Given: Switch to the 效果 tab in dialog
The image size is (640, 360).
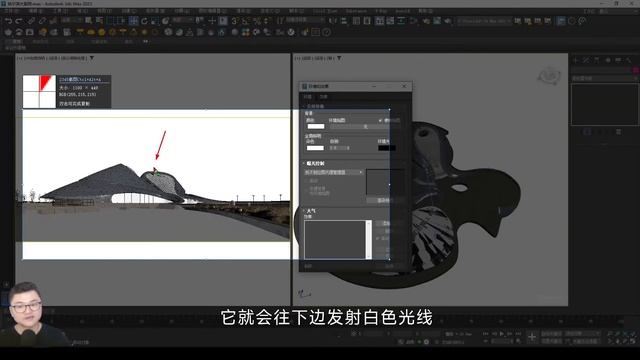Looking at the screenshot, I should (324, 97).
